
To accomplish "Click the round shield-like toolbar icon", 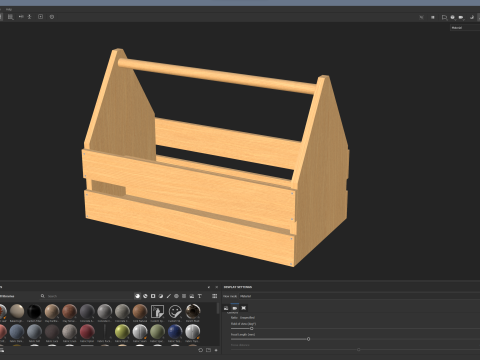I will pyautogui.click(x=52, y=17).
